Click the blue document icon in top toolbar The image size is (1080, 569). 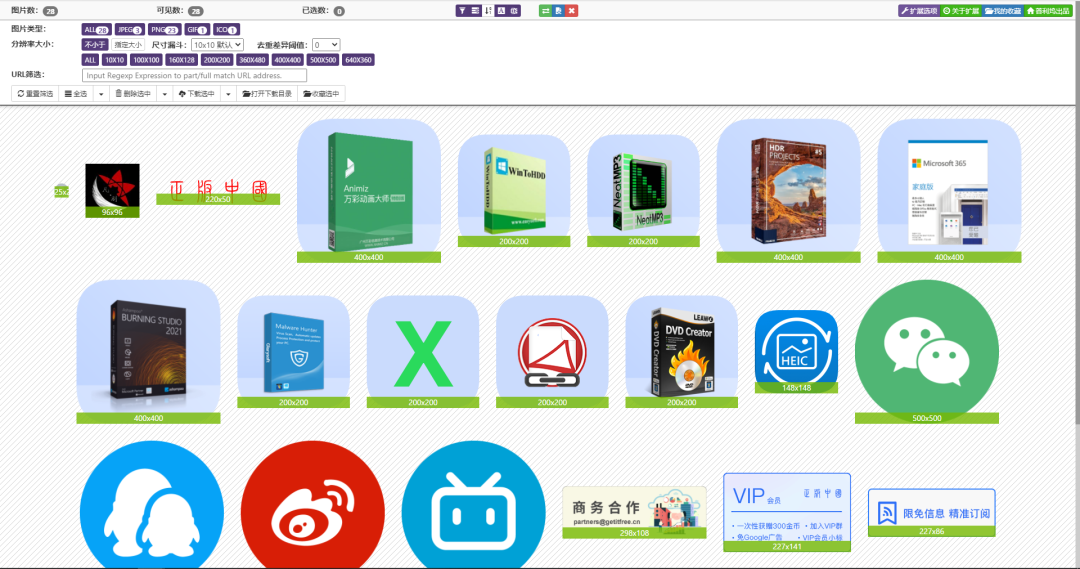(559, 11)
